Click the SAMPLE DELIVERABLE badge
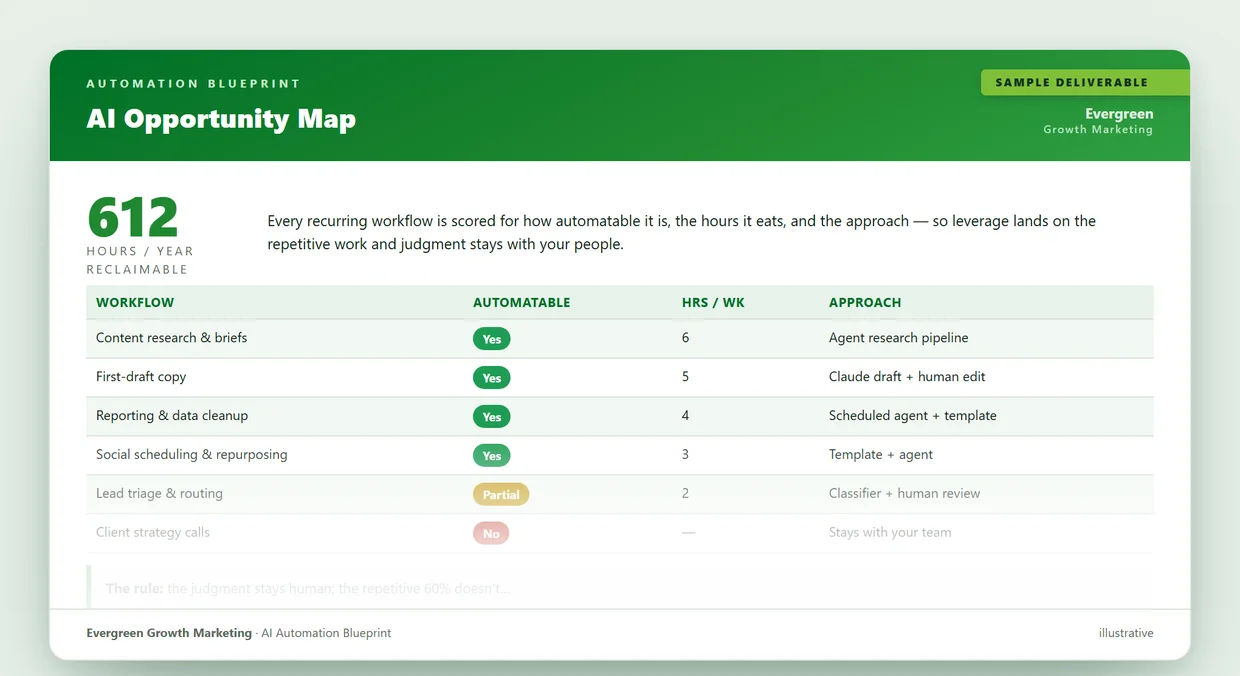 click(x=1085, y=83)
